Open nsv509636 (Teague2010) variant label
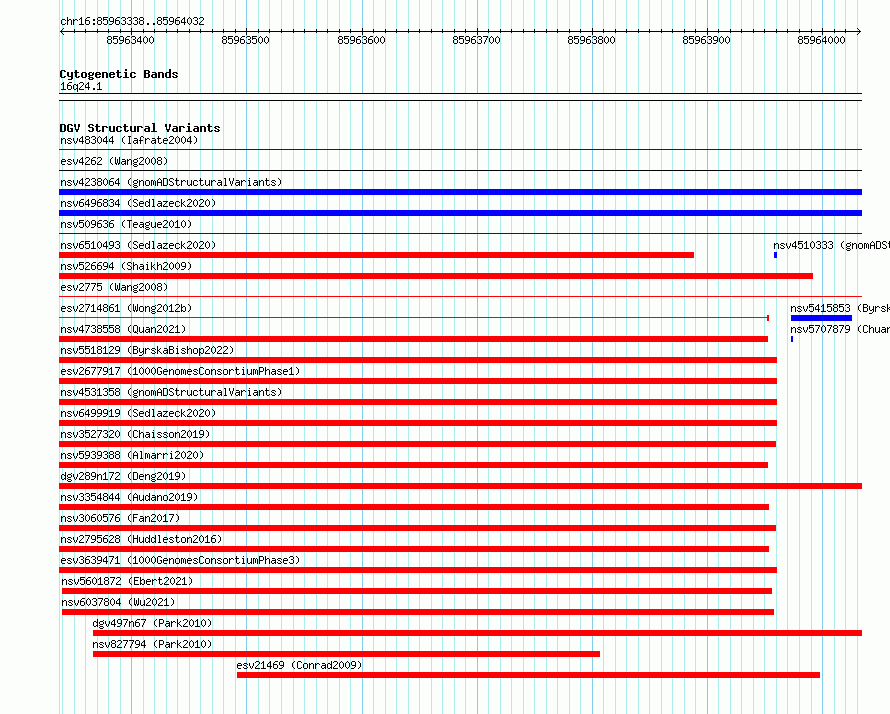Screen dimensions: 890x714 [126, 224]
